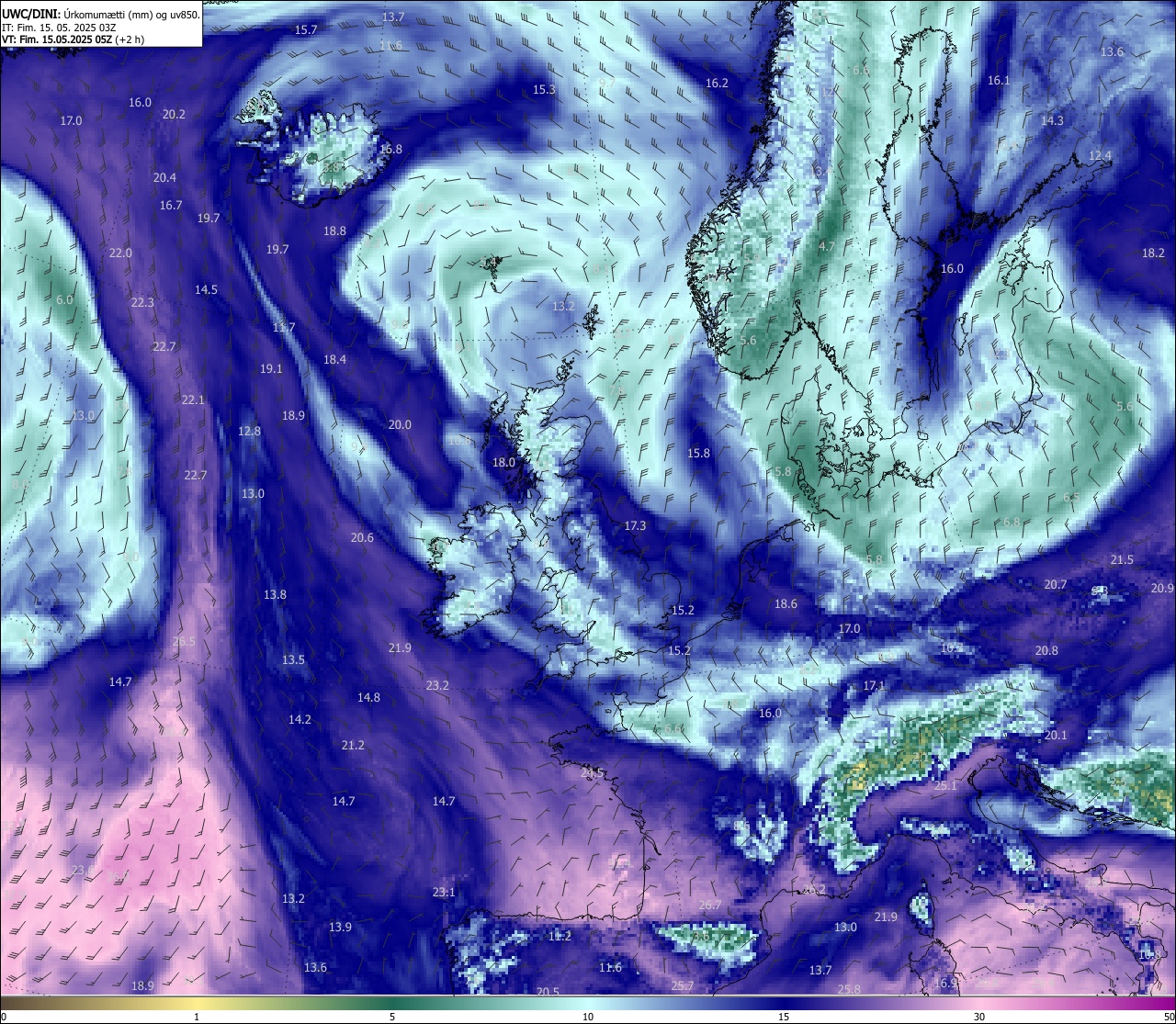Click the 18.6 value over Germany
This screenshot has width=1176, height=1024.
tap(786, 604)
